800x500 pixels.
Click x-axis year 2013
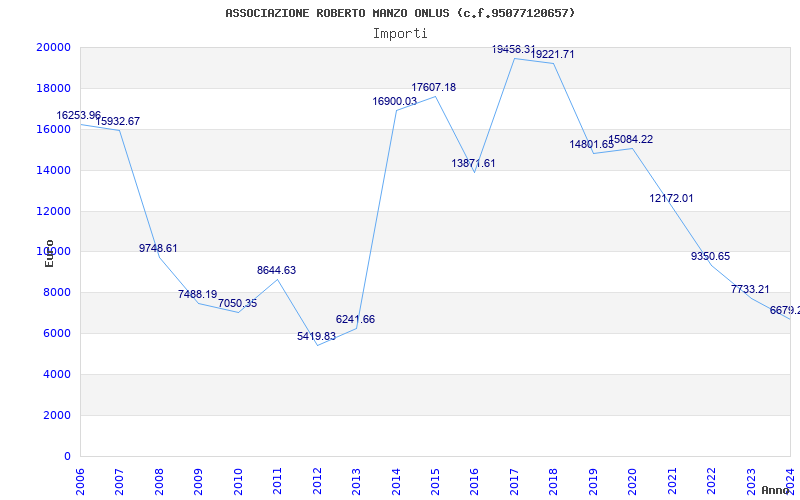click(x=356, y=481)
